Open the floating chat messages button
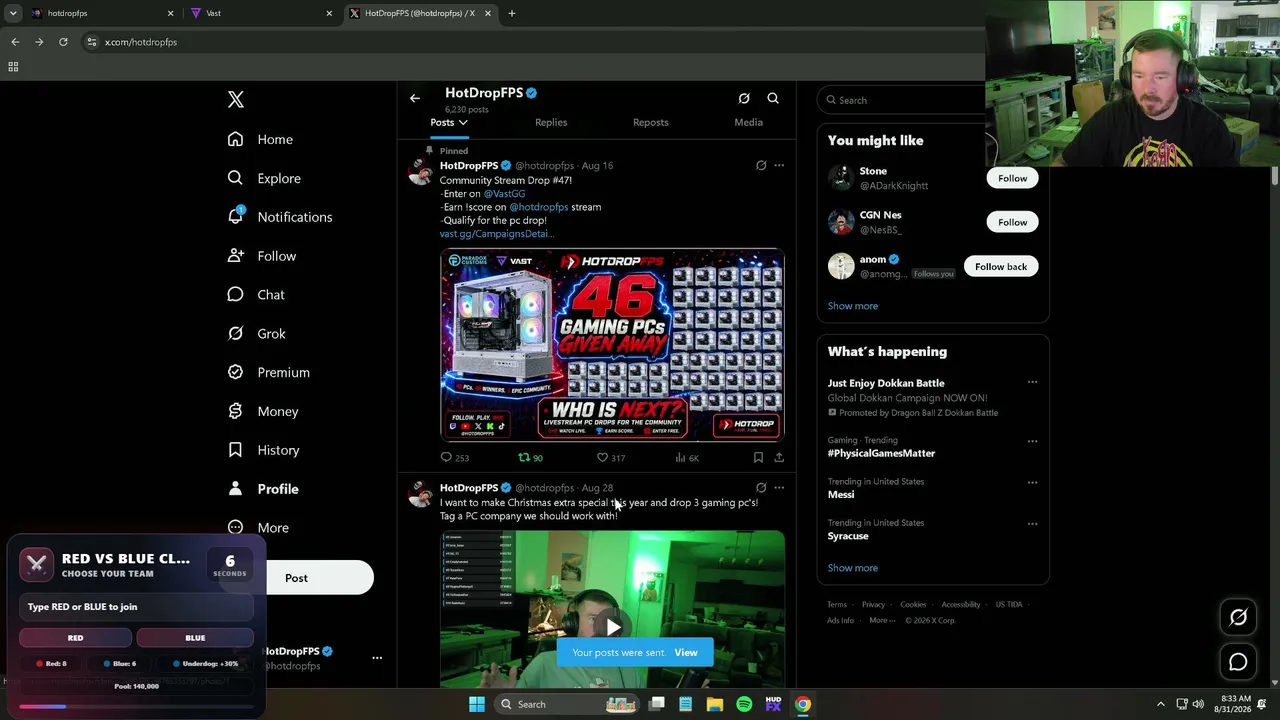Image resolution: width=1280 pixels, height=720 pixels. coord(1238,662)
